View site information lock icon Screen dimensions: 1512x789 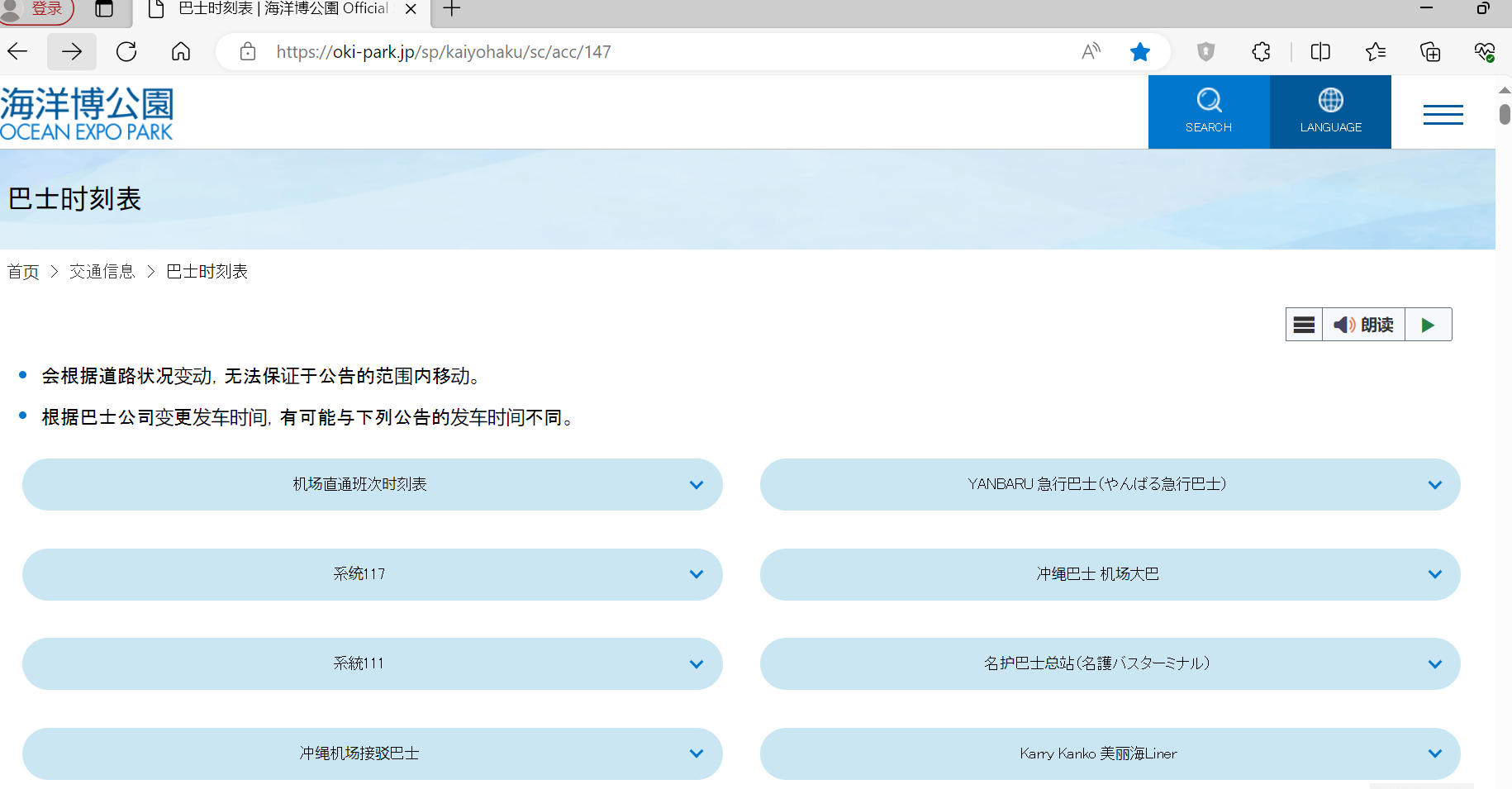pos(247,52)
